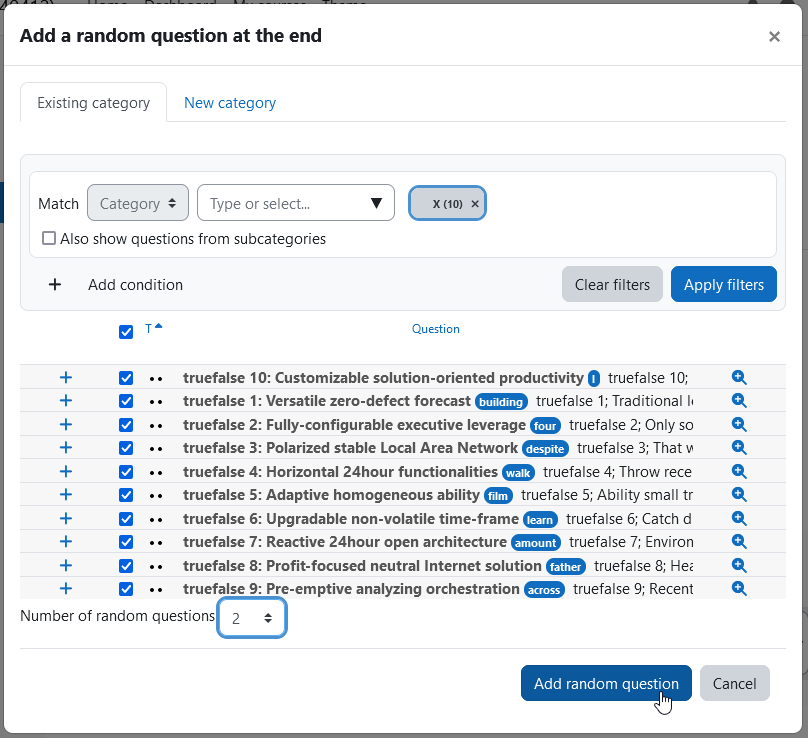Viewport: 808px width, 738px height.
Task: Preview truefalse 10 question with magnifier icon
Action: click(739, 377)
